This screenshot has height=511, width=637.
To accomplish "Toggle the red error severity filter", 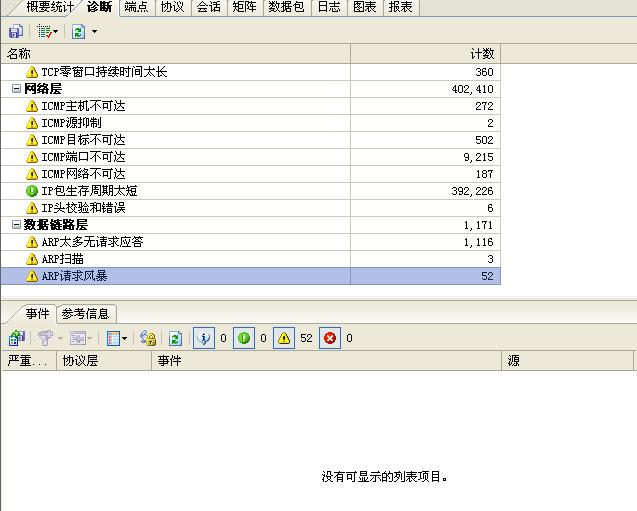I will (330, 338).
